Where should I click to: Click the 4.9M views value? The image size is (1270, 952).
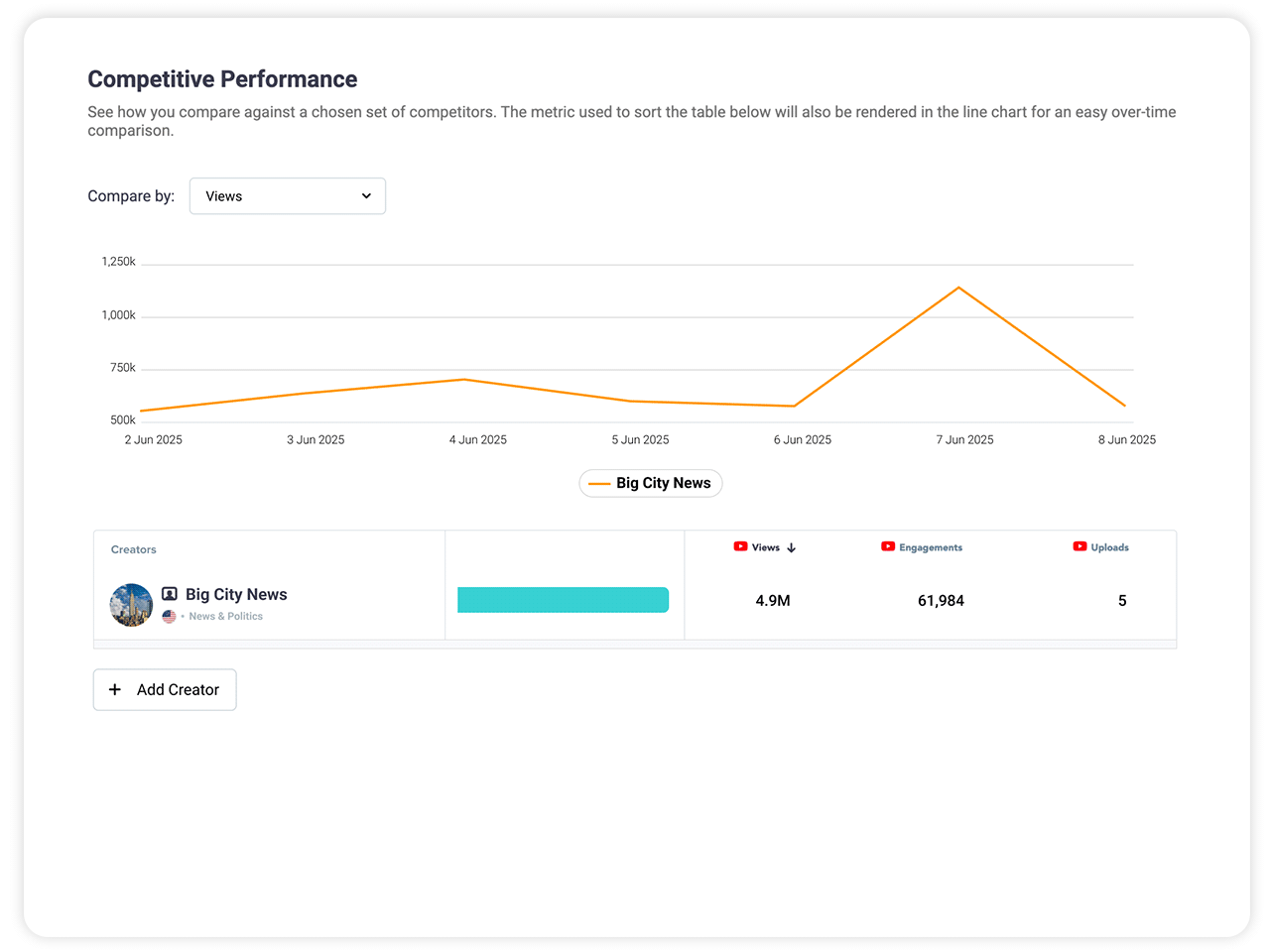tap(773, 601)
